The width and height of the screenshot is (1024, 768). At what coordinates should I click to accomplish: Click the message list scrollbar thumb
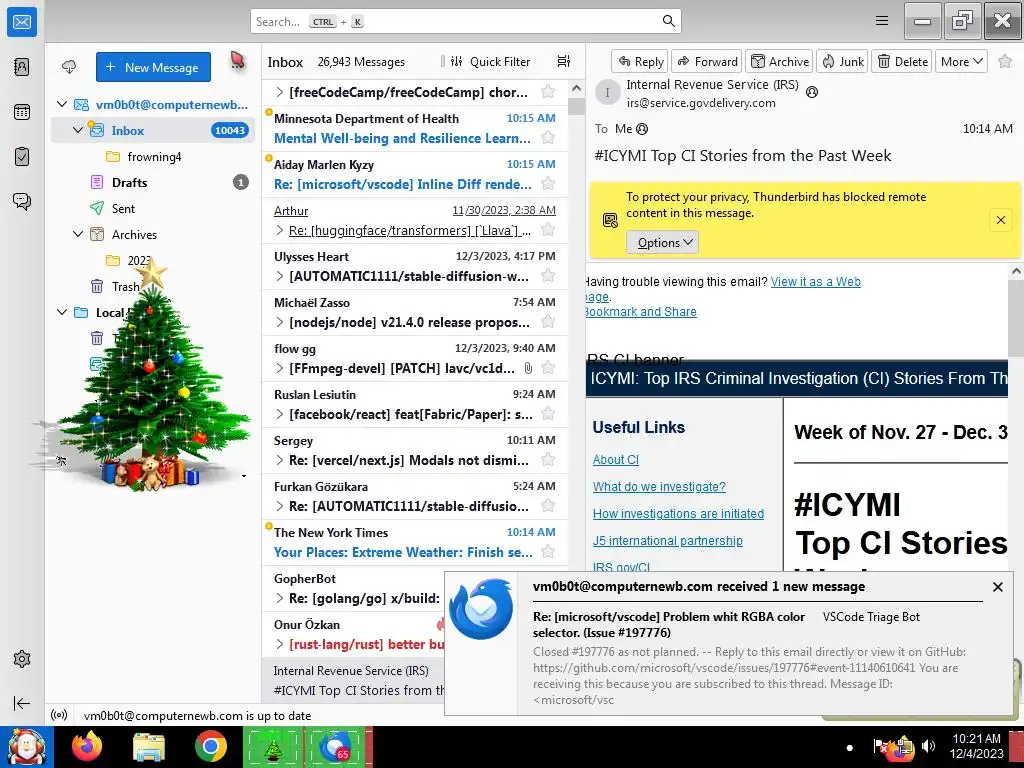click(576, 106)
